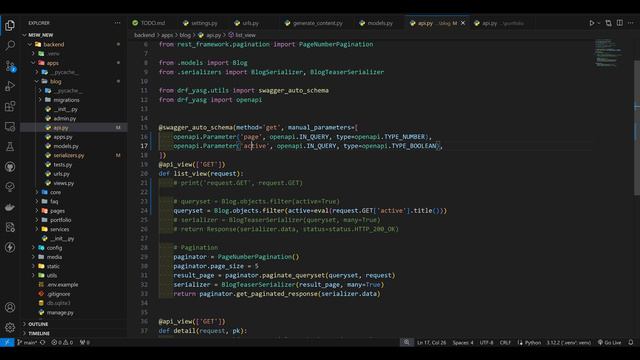The image size is (640, 360).
Task: Split the editor to the right
Action: click(x=620, y=23)
